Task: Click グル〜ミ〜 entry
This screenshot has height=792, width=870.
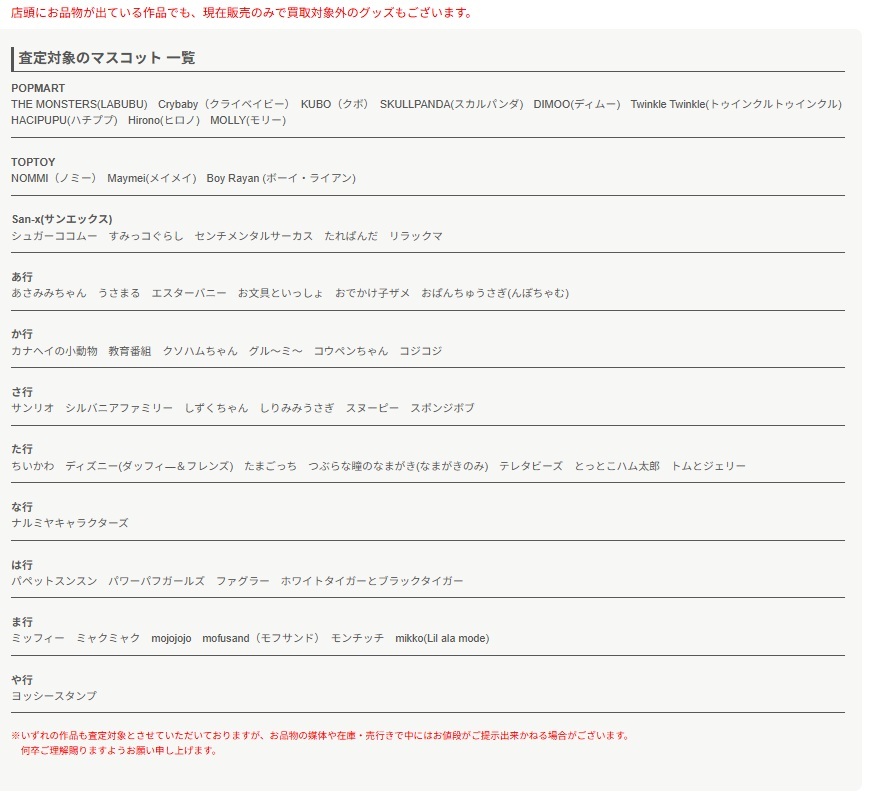Action: click(276, 351)
